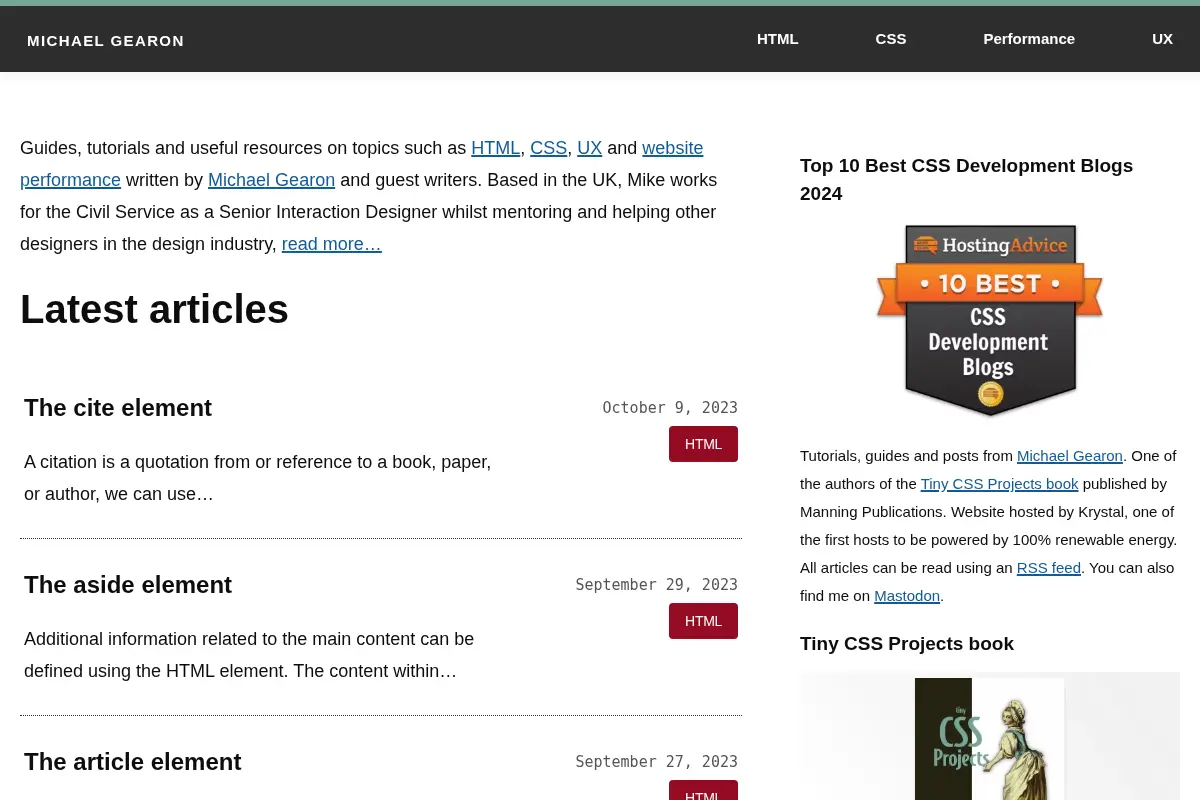Follow the HTML link in intro paragraph
This screenshot has width=1200, height=800.
[x=496, y=148]
